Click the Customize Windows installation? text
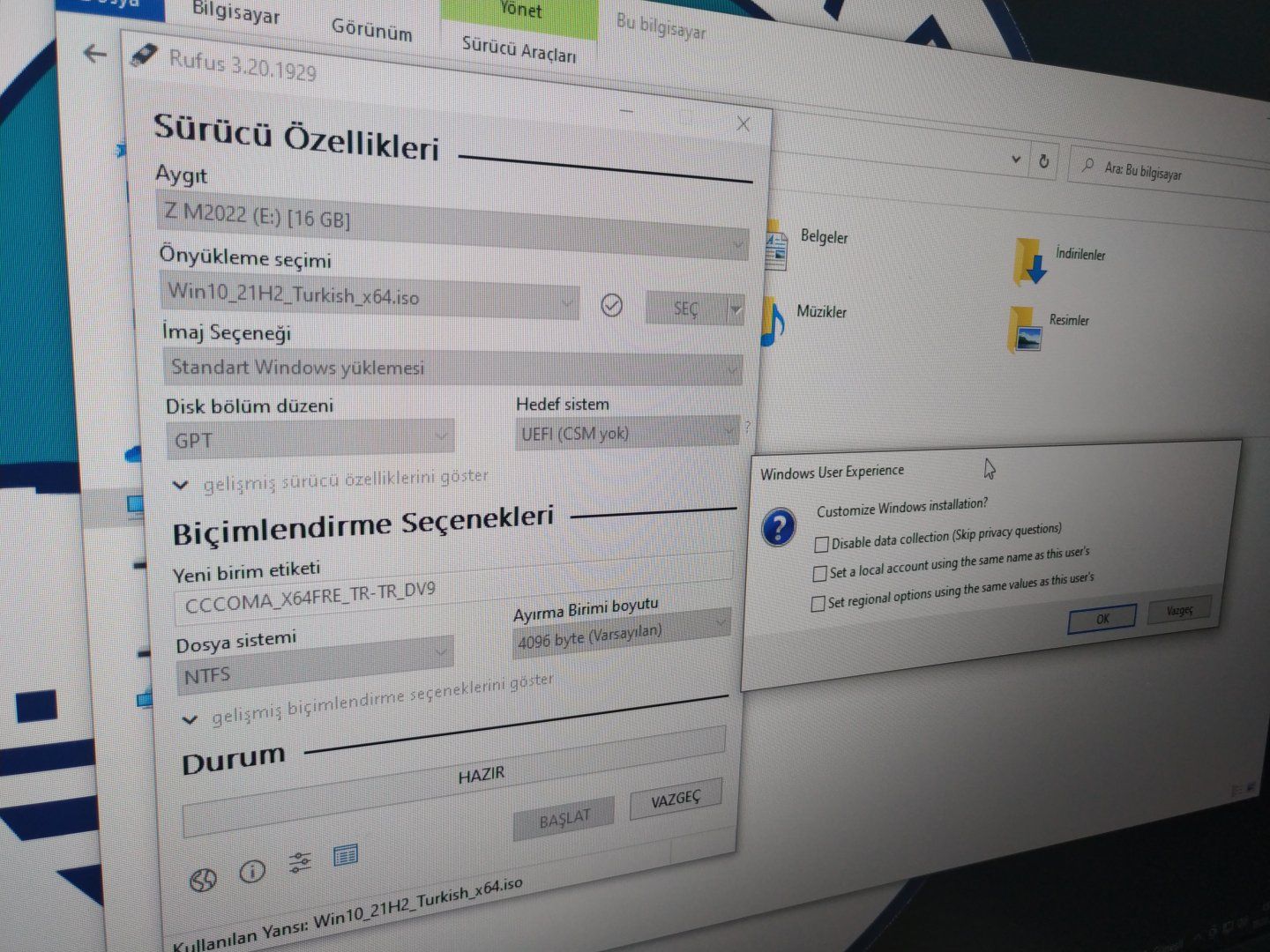The width and height of the screenshot is (1270, 952). pyautogui.click(x=902, y=507)
